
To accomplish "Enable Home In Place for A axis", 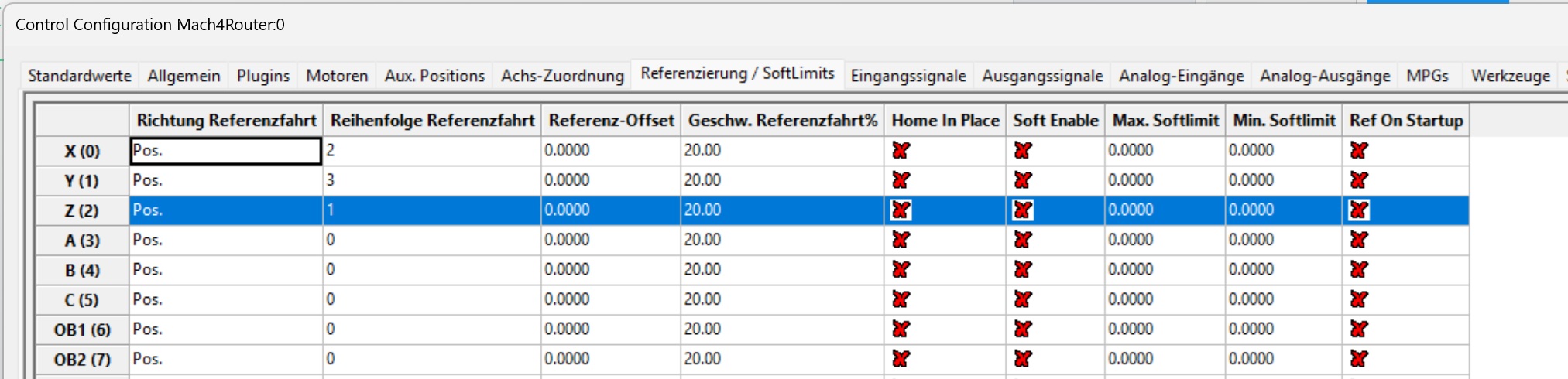I will pos(901,240).
